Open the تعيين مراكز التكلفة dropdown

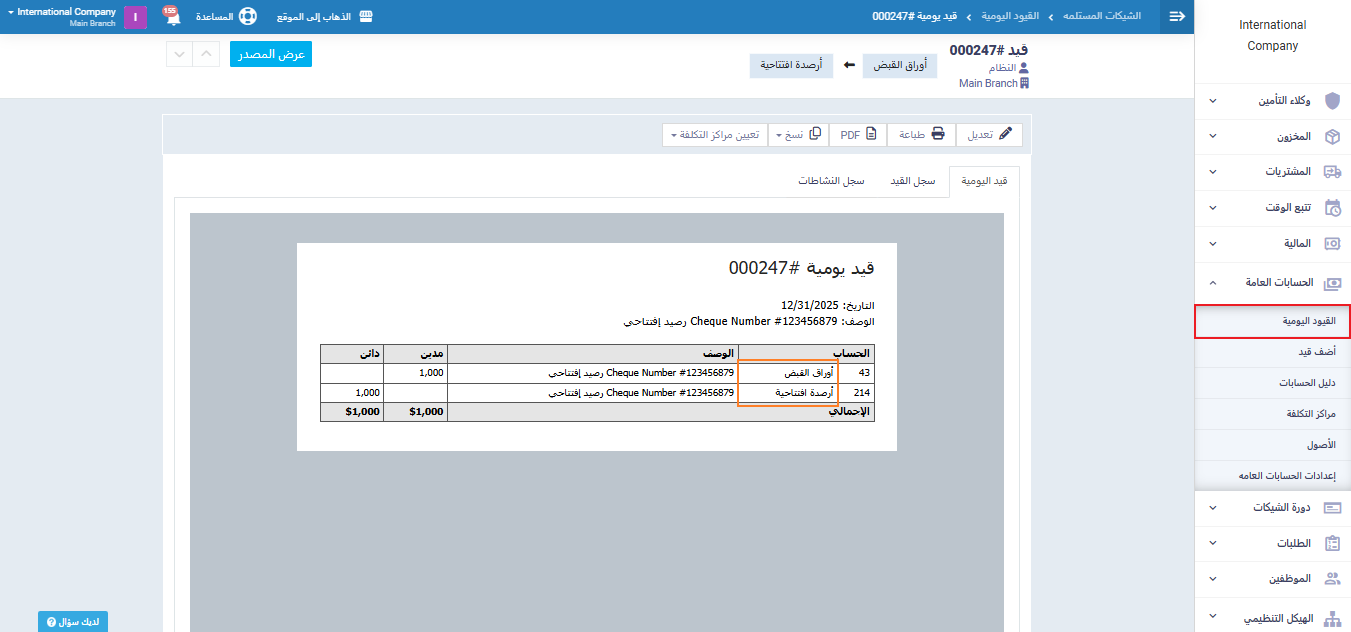tap(715, 134)
